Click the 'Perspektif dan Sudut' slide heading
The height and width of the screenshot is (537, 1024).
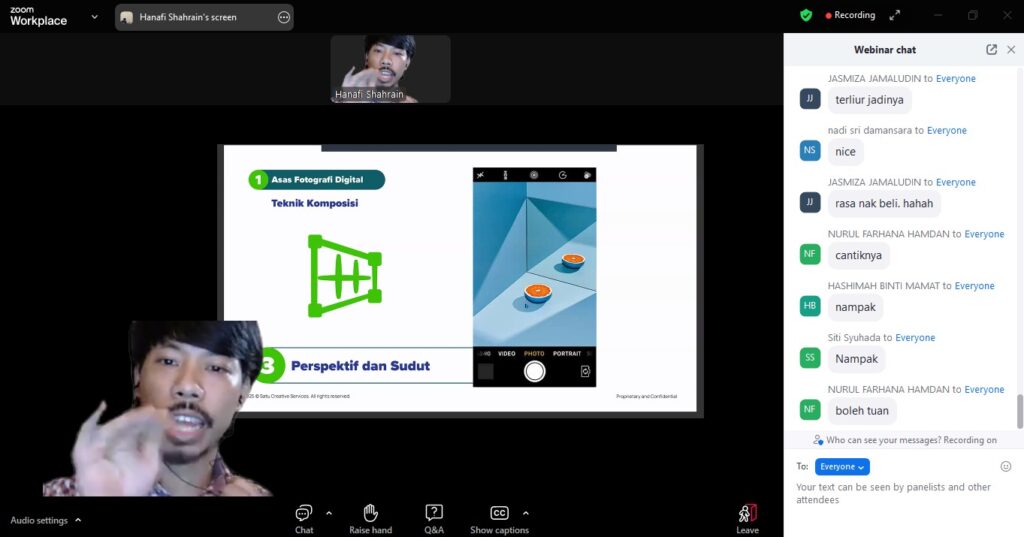360,366
